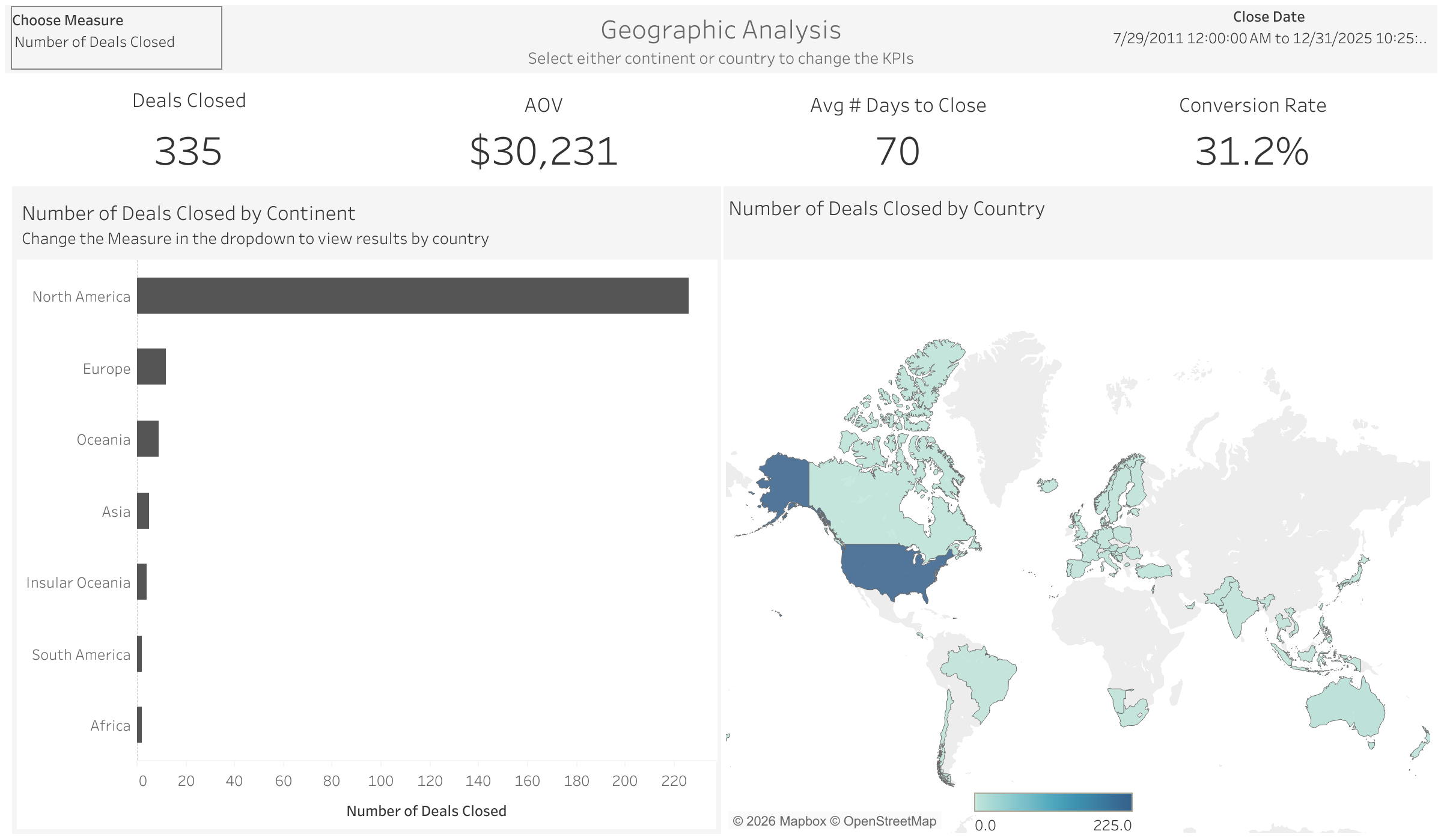
Task: Click the Number of Deals Closed axis title
Action: click(427, 811)
